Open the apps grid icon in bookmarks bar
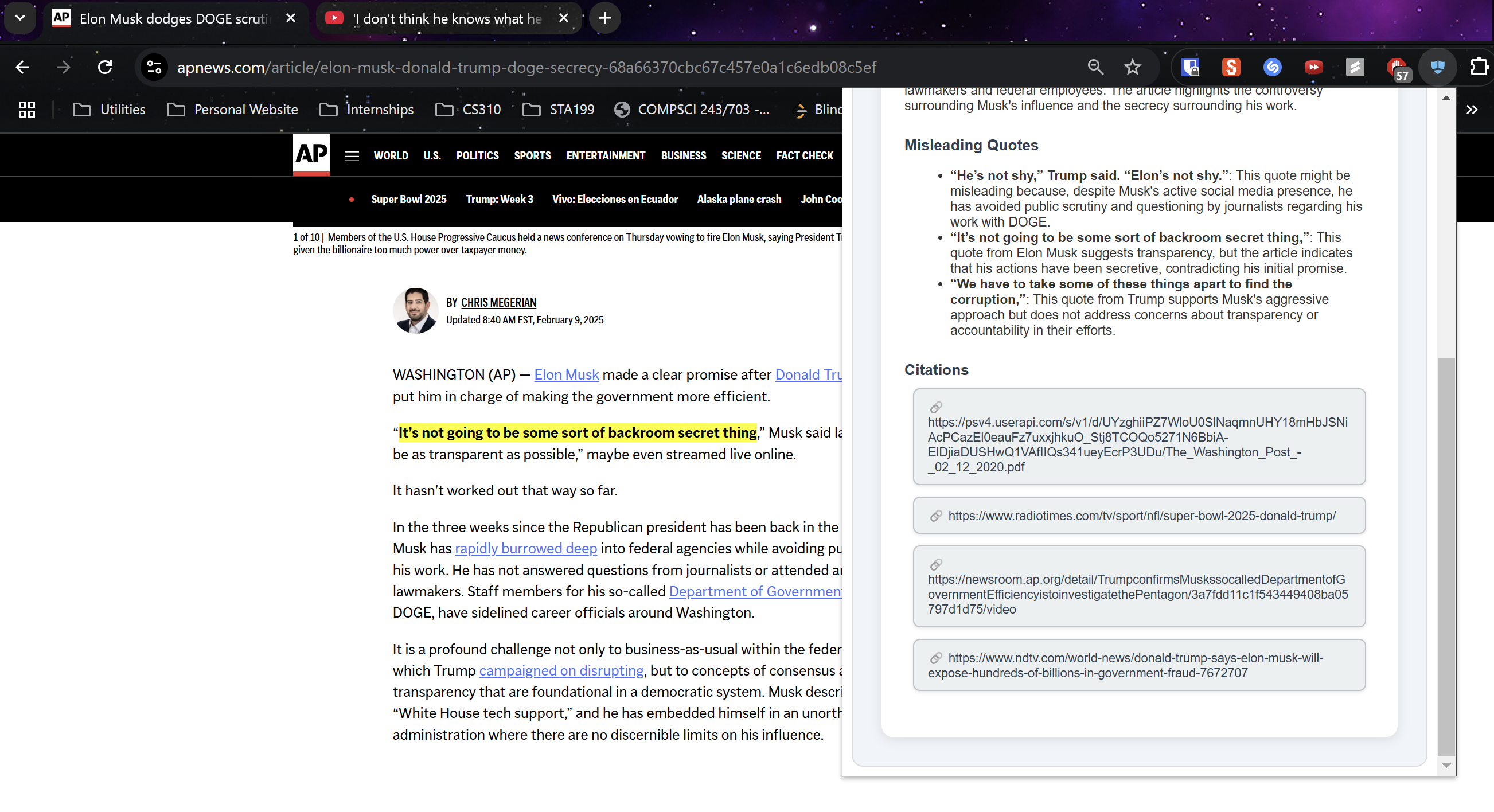 point(27,110)
